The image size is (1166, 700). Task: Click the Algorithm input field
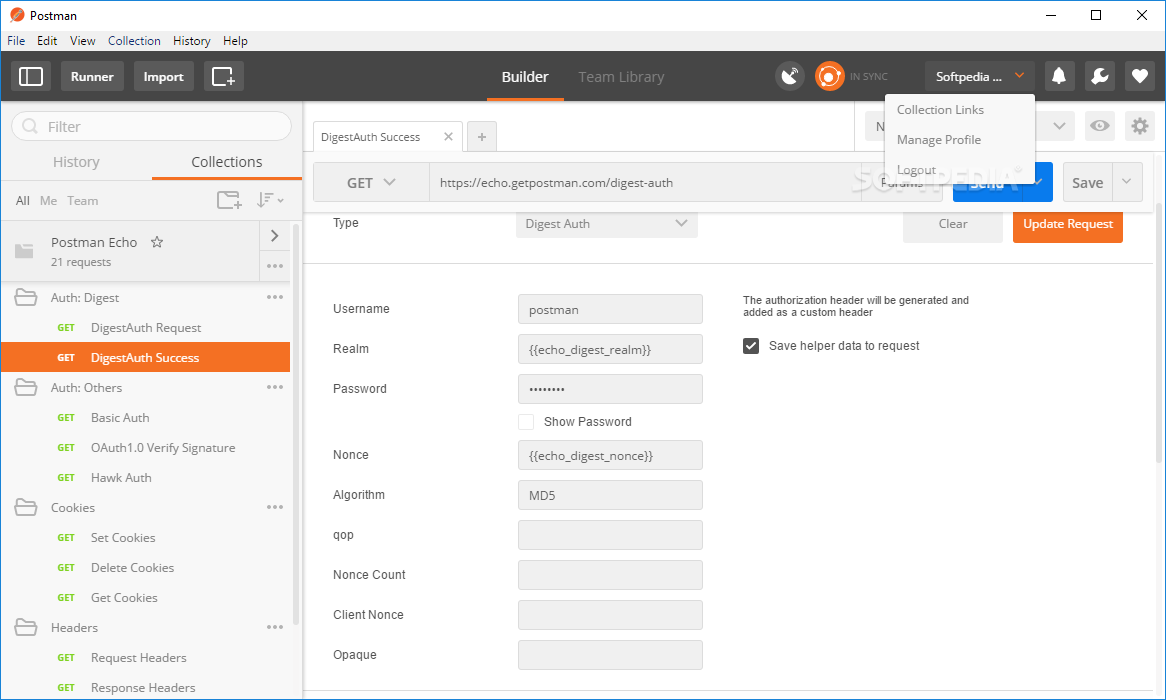(x=610, y=495)
